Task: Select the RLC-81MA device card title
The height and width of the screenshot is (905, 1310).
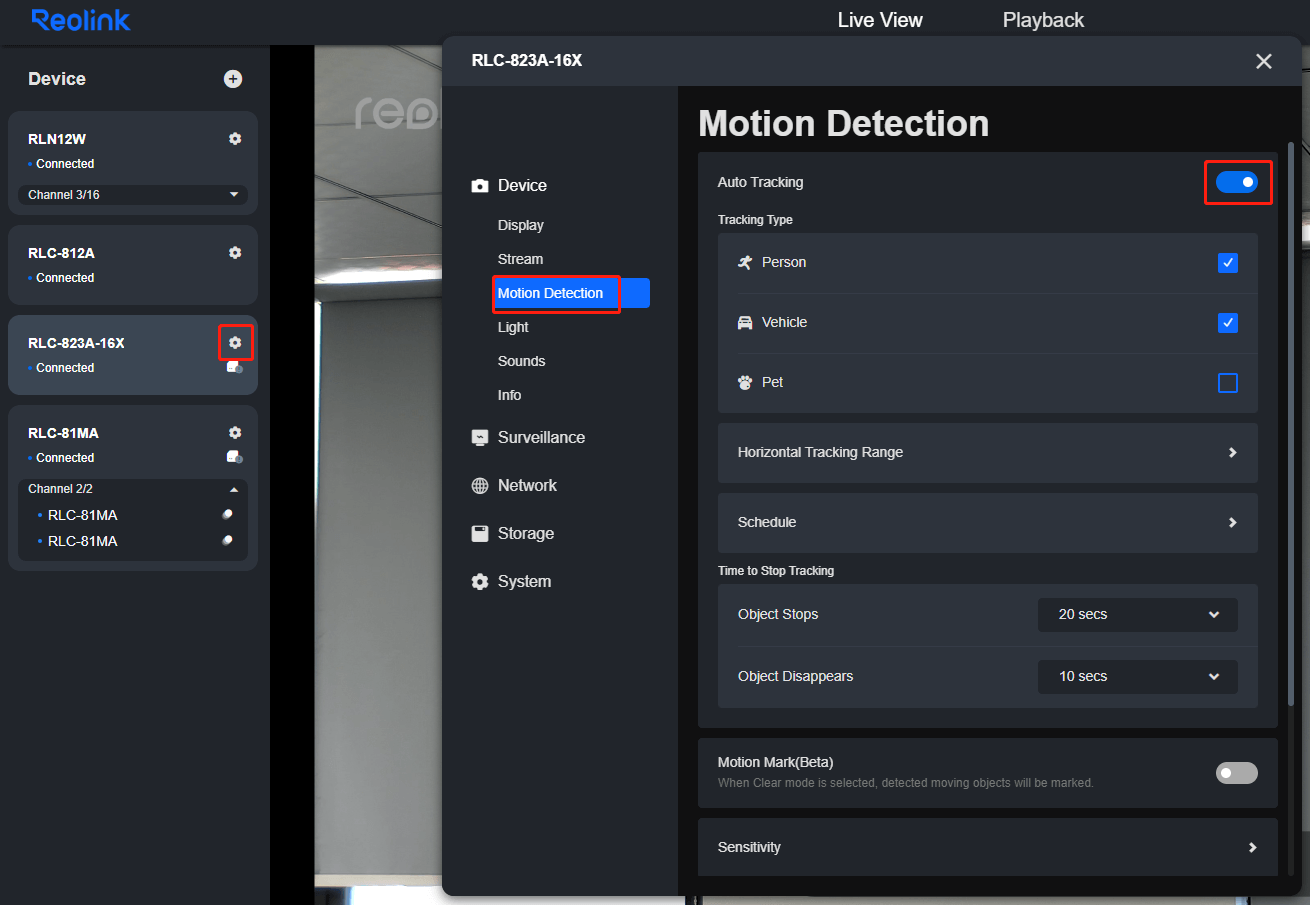Action: pos(63,433)
